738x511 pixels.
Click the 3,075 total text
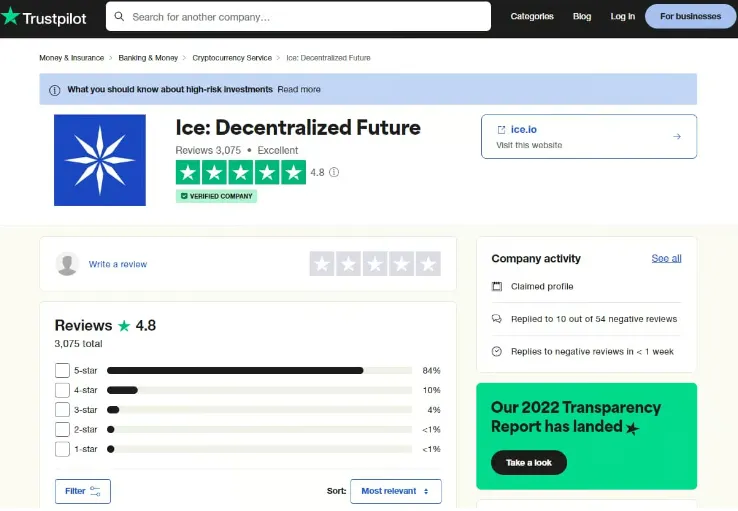pos(79,344)
